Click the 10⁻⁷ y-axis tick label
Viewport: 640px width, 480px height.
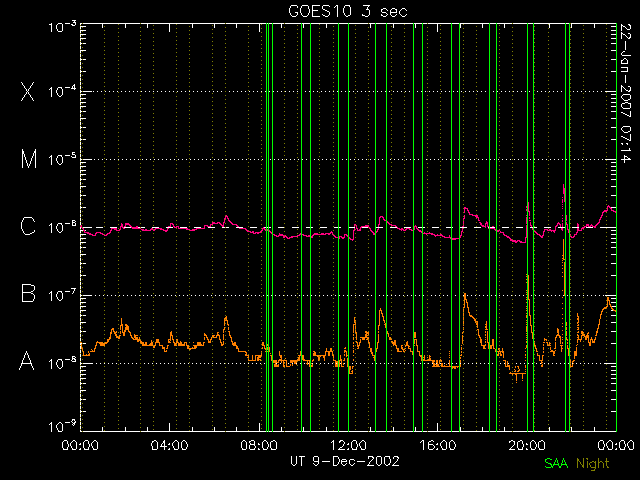click(x=62, y=295)
